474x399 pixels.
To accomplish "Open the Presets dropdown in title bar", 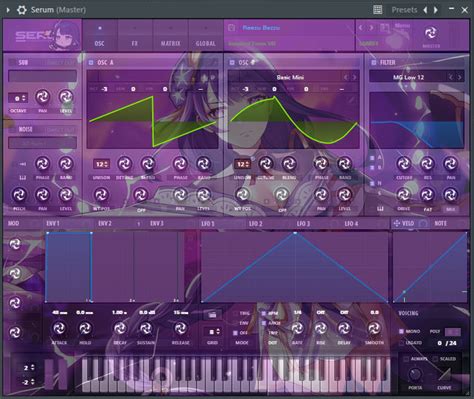I will point(404,10).
